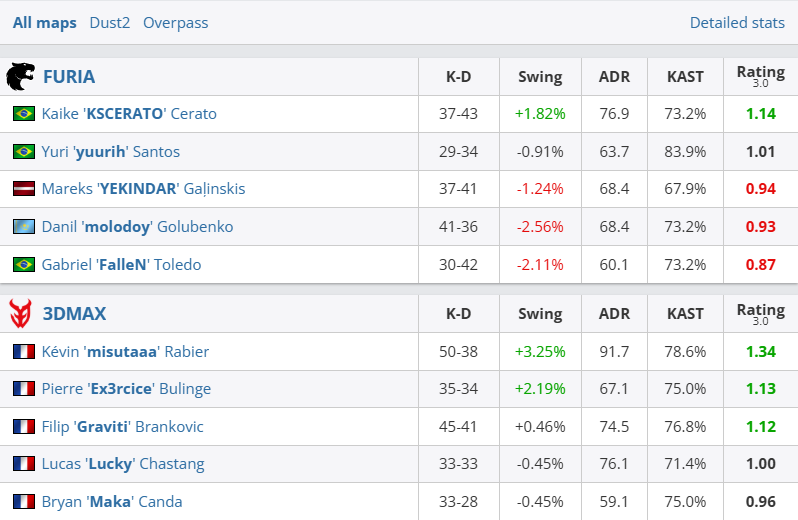Click the Kazakhstan flag beside molodoy

tap(24, 227)
